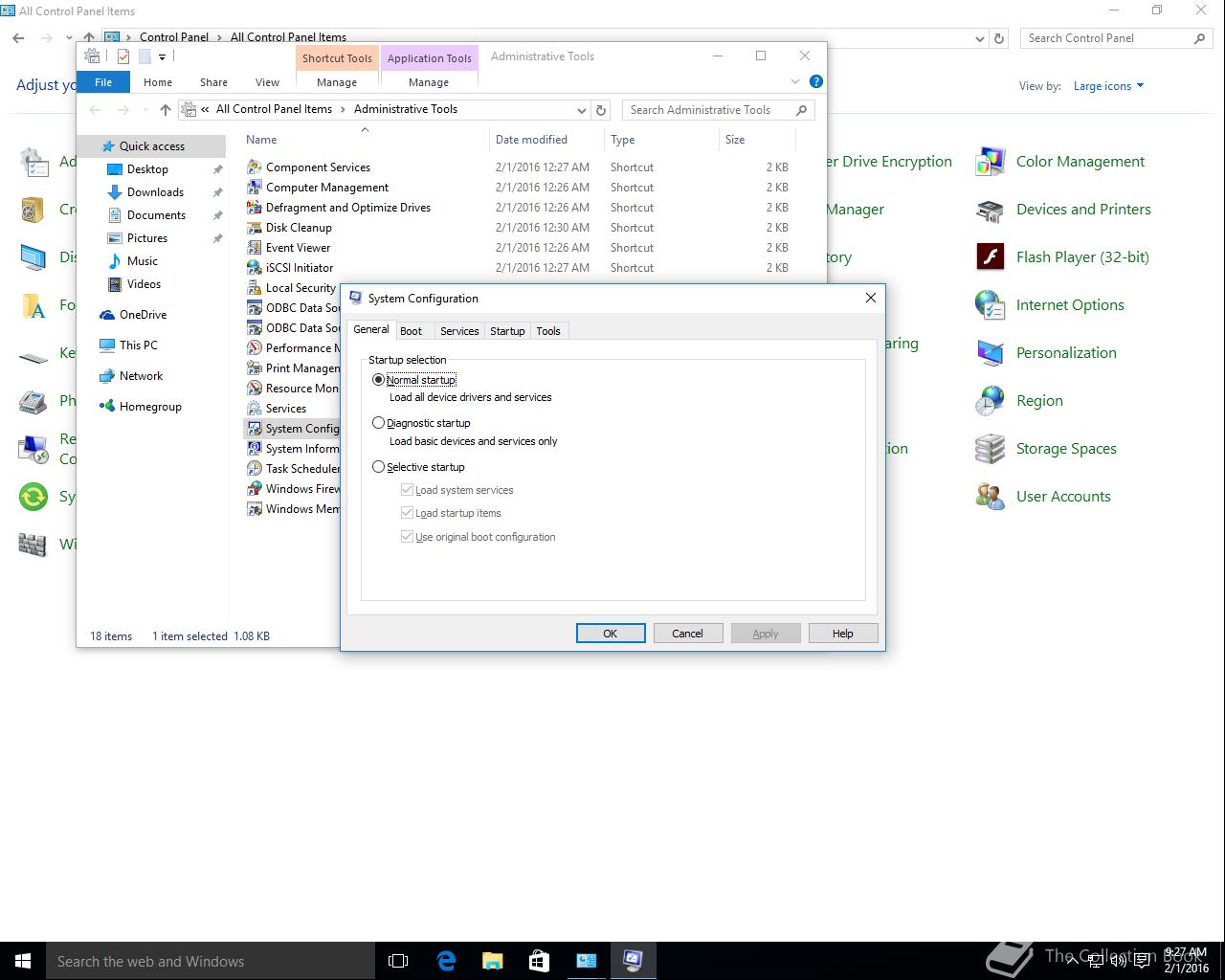Open the Tools tab
The width and height of the screenshot is (1225, 980).
pos(548,331)
